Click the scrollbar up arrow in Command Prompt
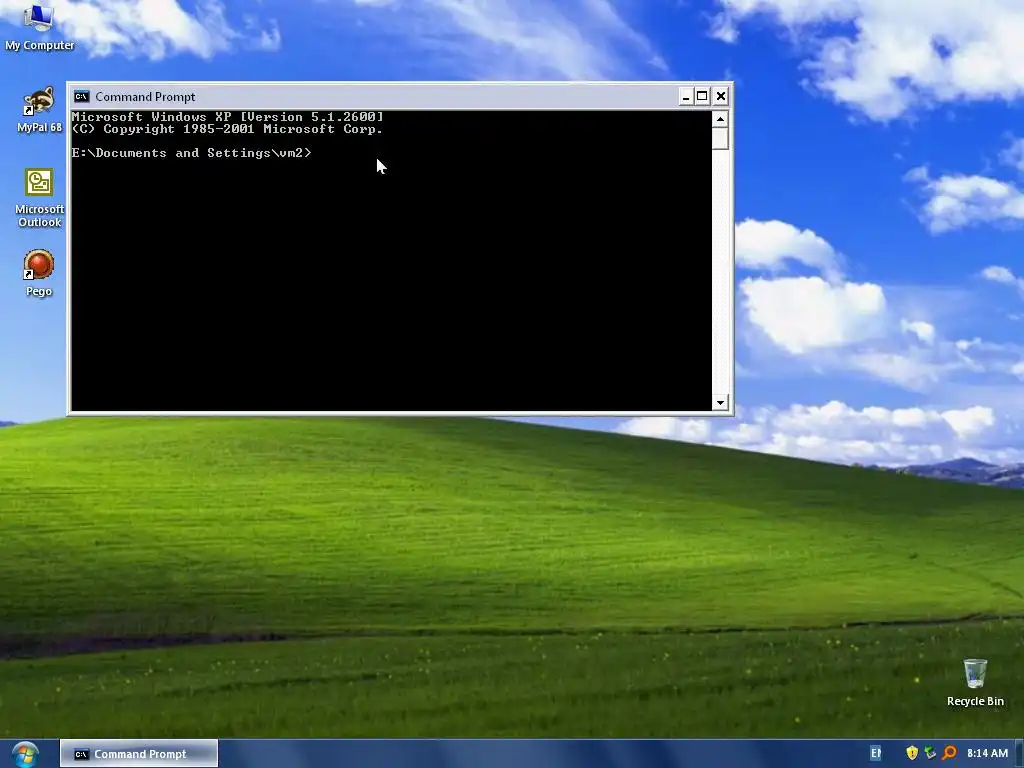The image size is (1024, 768). pos(720,119)
